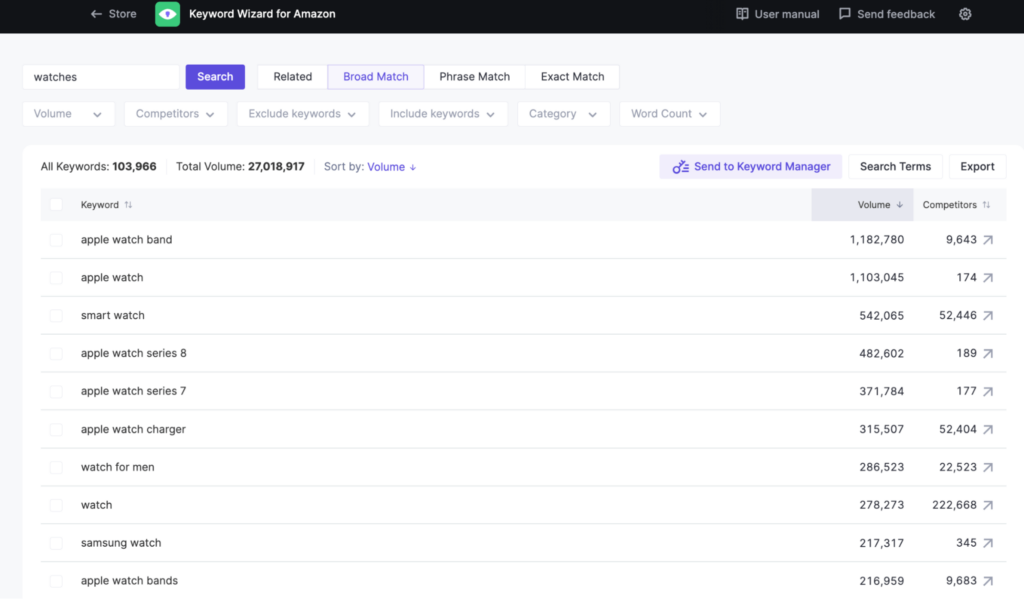The image size is (1024, 599).
Task: Switch to the Phrase Match tab
Action: 474,76
